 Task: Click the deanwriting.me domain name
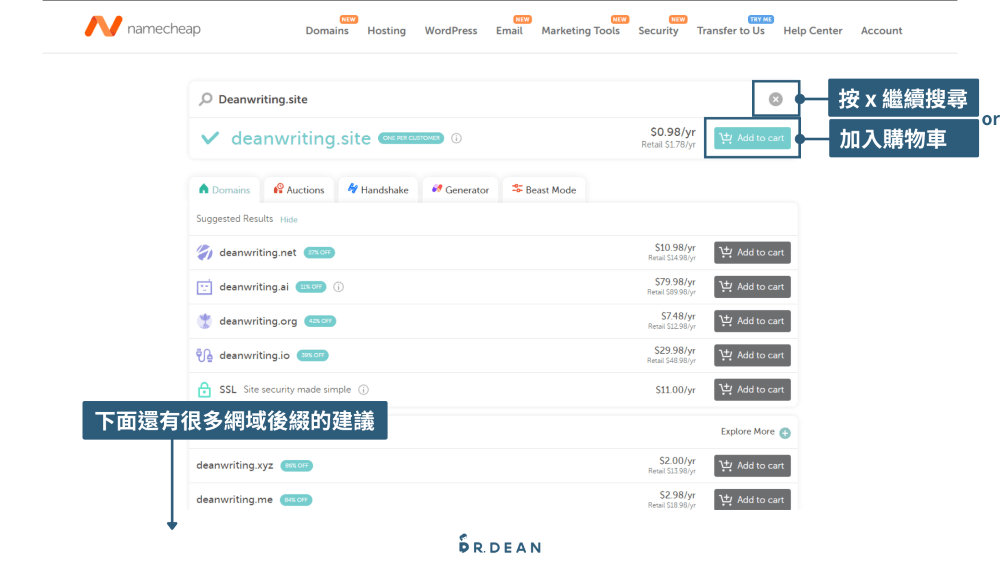coord(234,500)
